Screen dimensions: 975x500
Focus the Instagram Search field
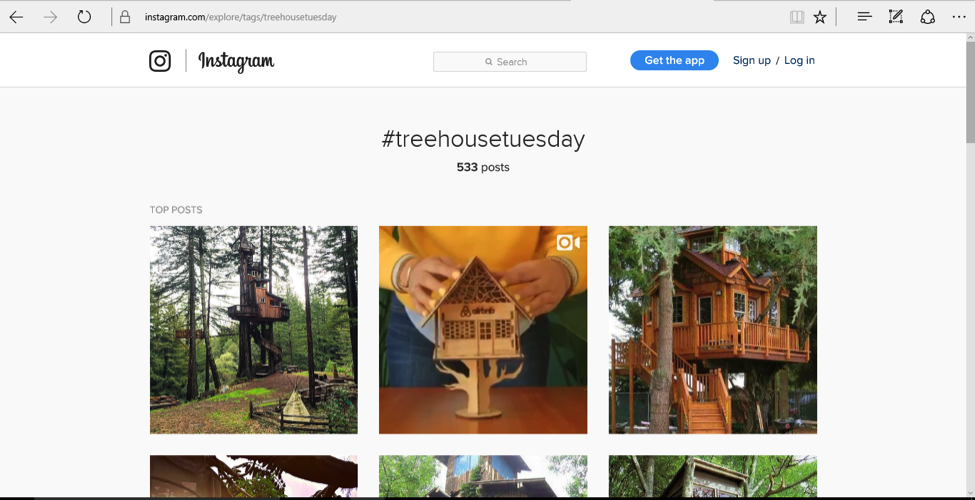click(510, 62)
